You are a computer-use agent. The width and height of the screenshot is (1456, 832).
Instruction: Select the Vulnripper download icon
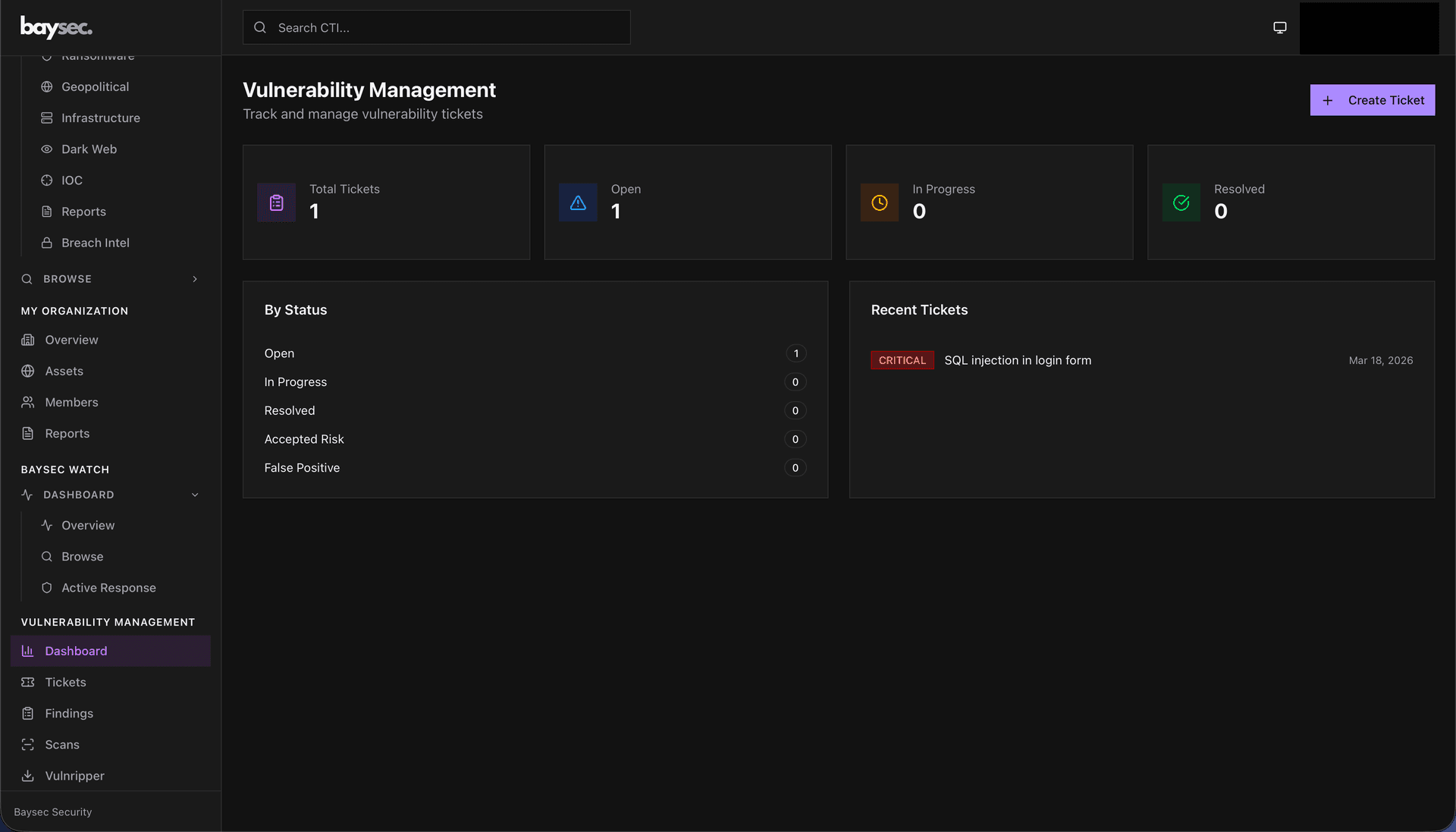[27, 775]
